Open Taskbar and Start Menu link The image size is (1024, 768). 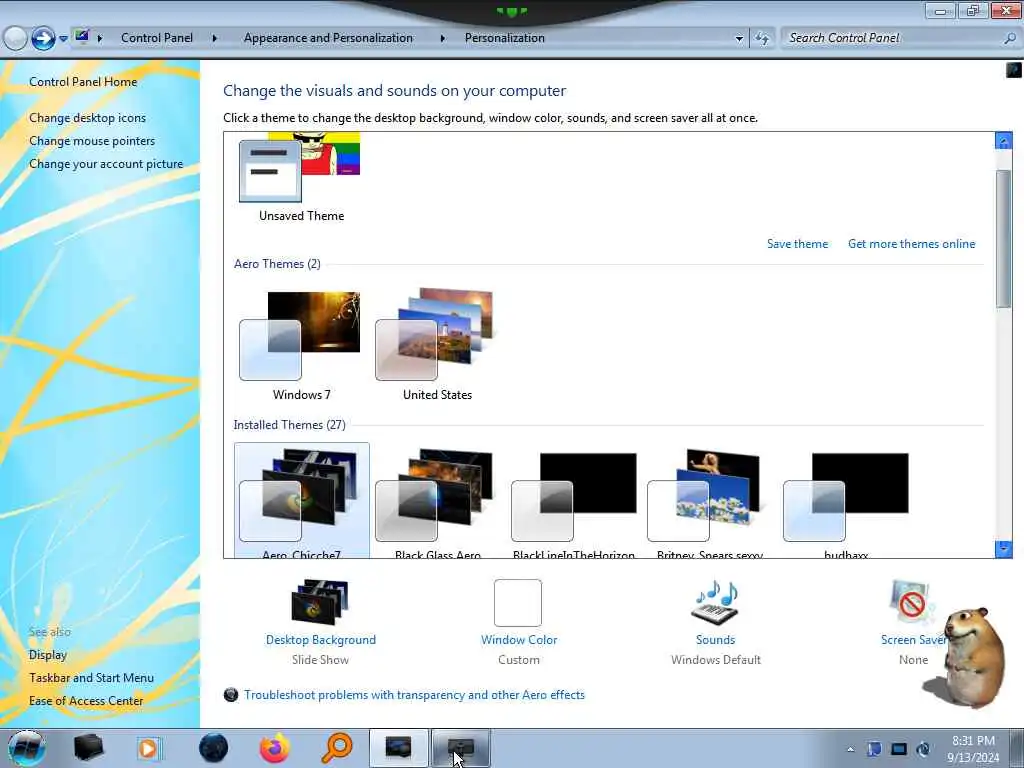91,677
